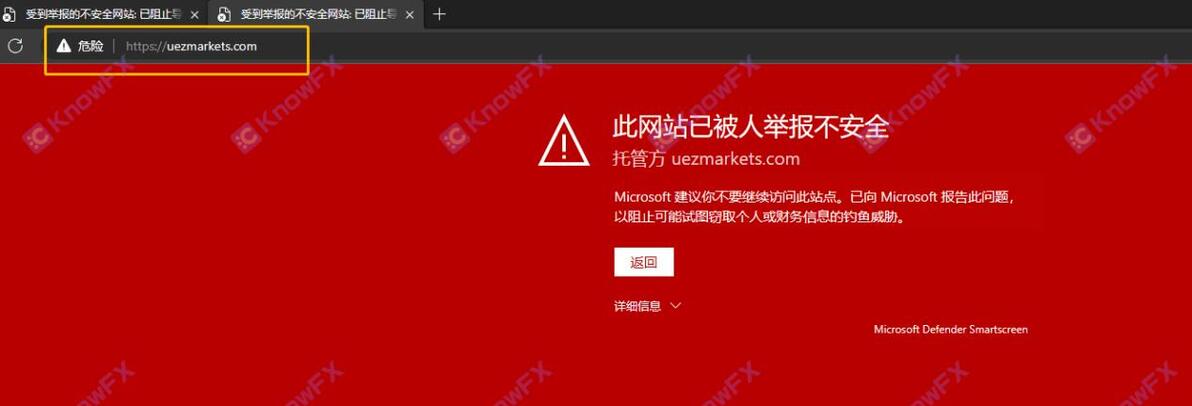1192x406 pixels.
Task: Close the first browser tab
Action: pyautogui.click(x=195, y=14)
